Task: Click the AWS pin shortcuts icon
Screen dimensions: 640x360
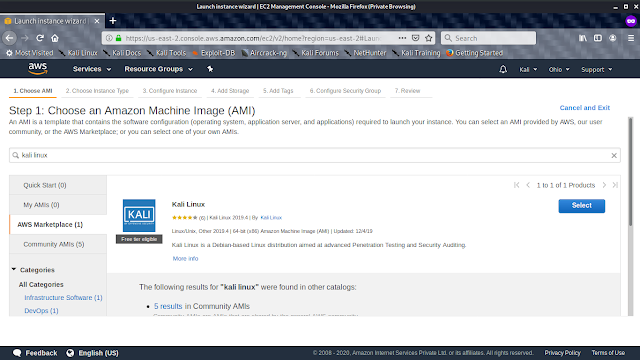Action: point(210,69)
